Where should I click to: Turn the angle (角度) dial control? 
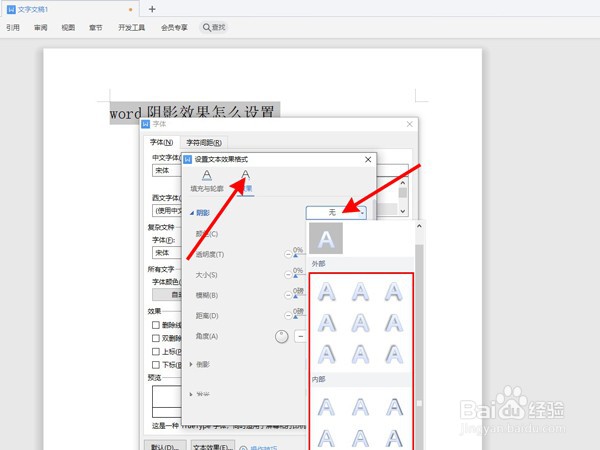[x=282, y=337]
